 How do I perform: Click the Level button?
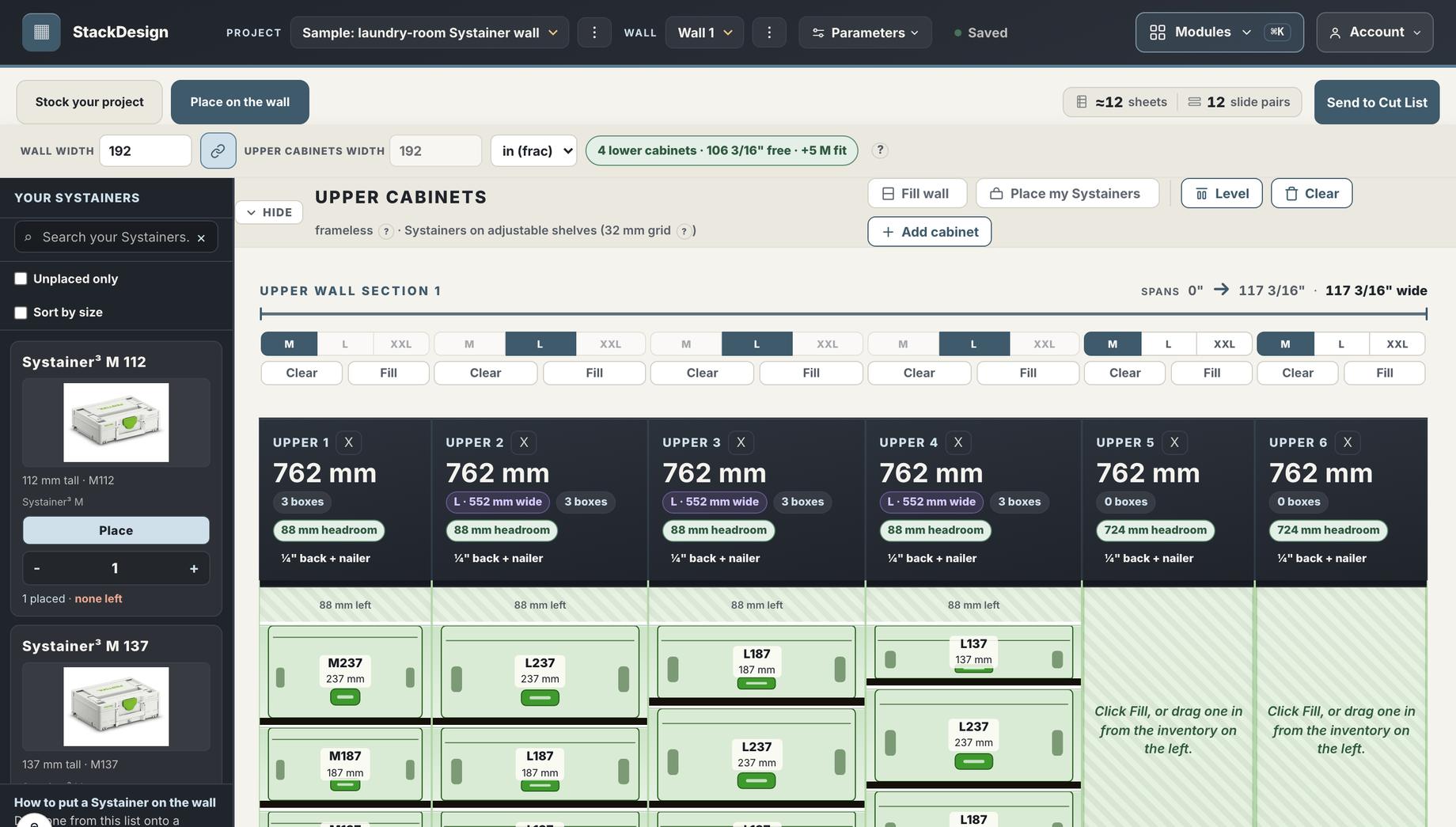point(1222,193)
